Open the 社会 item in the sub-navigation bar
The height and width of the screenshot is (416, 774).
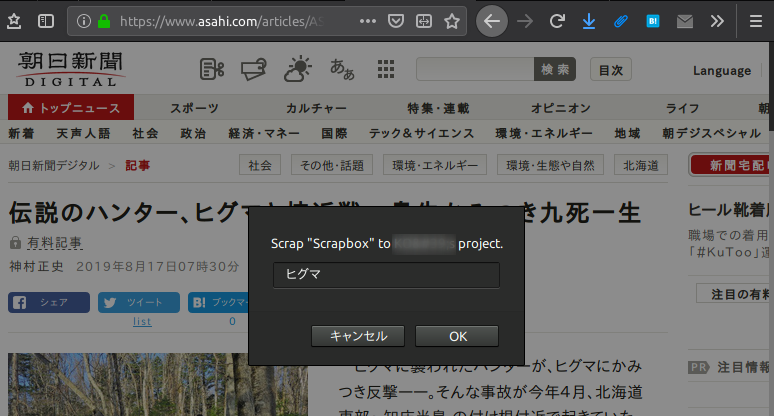[145, 133]
